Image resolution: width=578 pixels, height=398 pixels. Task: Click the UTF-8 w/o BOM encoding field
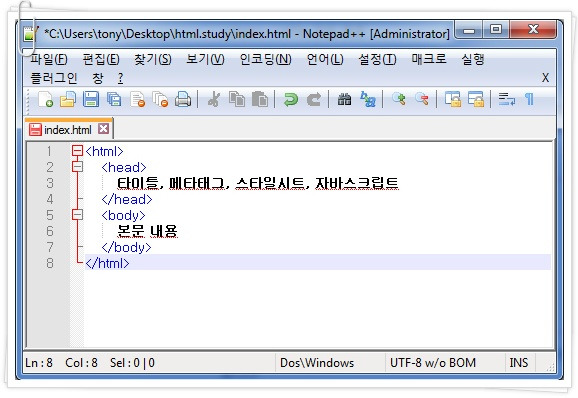pos(445,363)
